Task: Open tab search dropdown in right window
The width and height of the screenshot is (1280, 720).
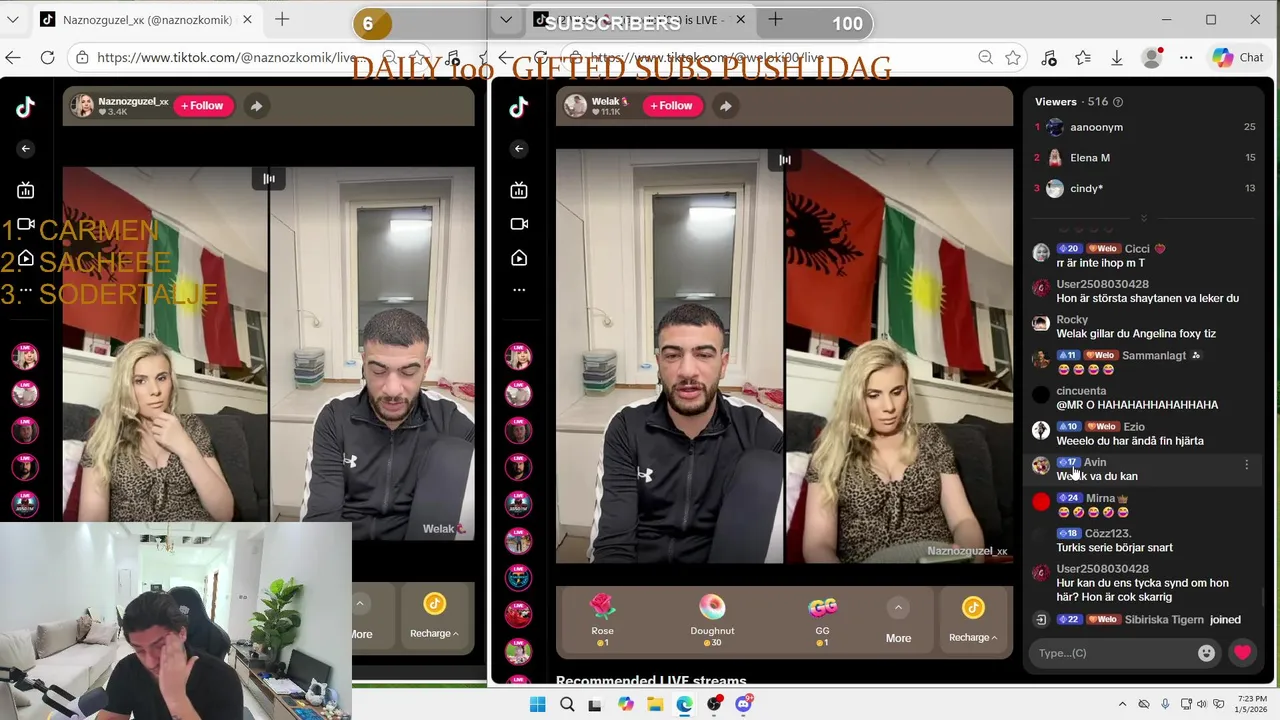Action: [x=506, y=20]
